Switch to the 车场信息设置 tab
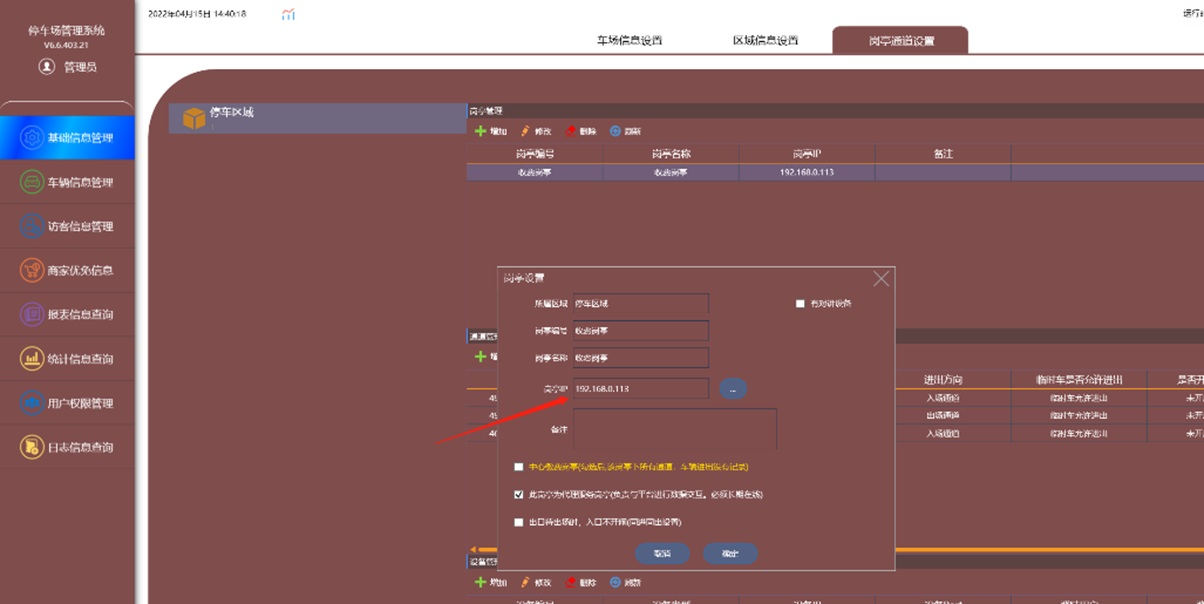Viewport: 1204px width, 604px height. coord(630,41)
